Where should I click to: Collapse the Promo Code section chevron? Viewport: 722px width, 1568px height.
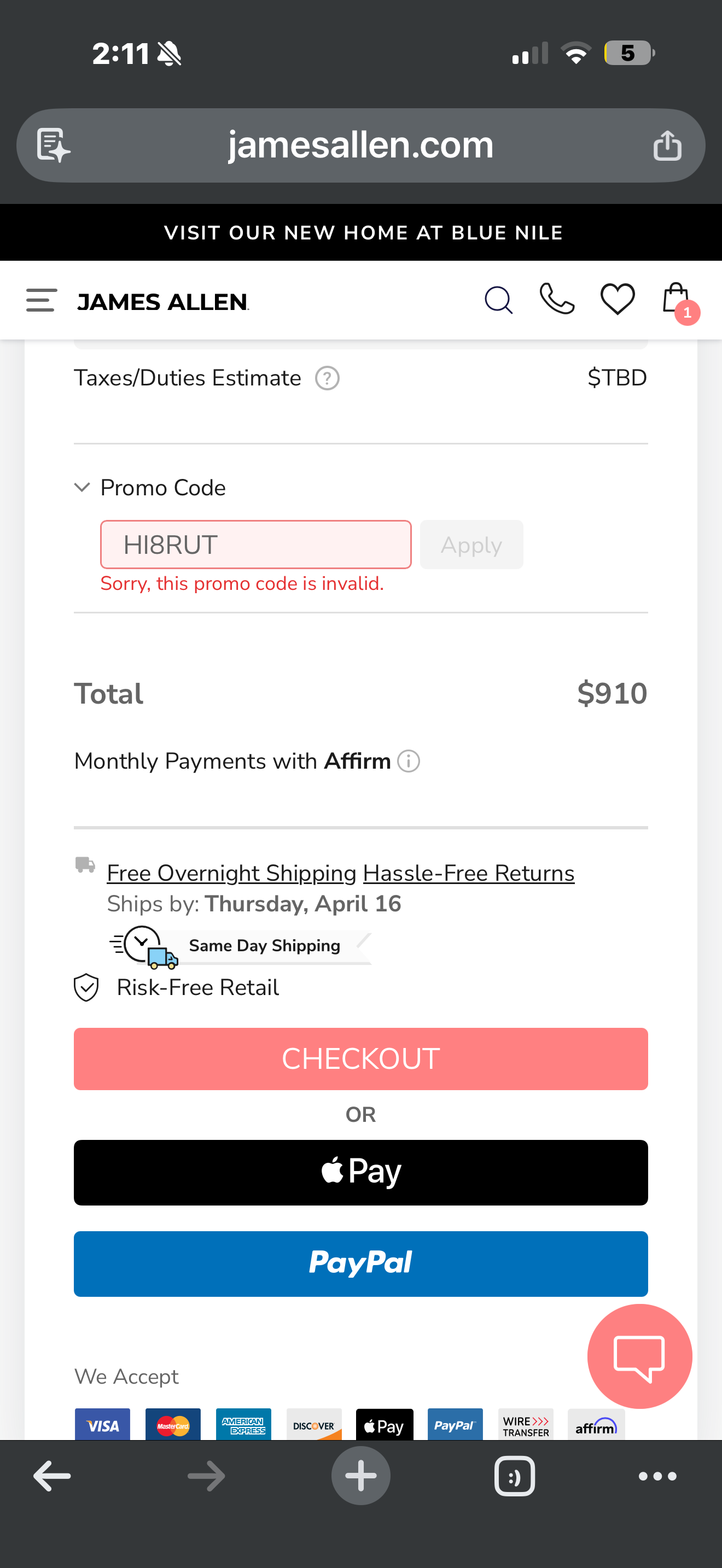coord(81,488)
